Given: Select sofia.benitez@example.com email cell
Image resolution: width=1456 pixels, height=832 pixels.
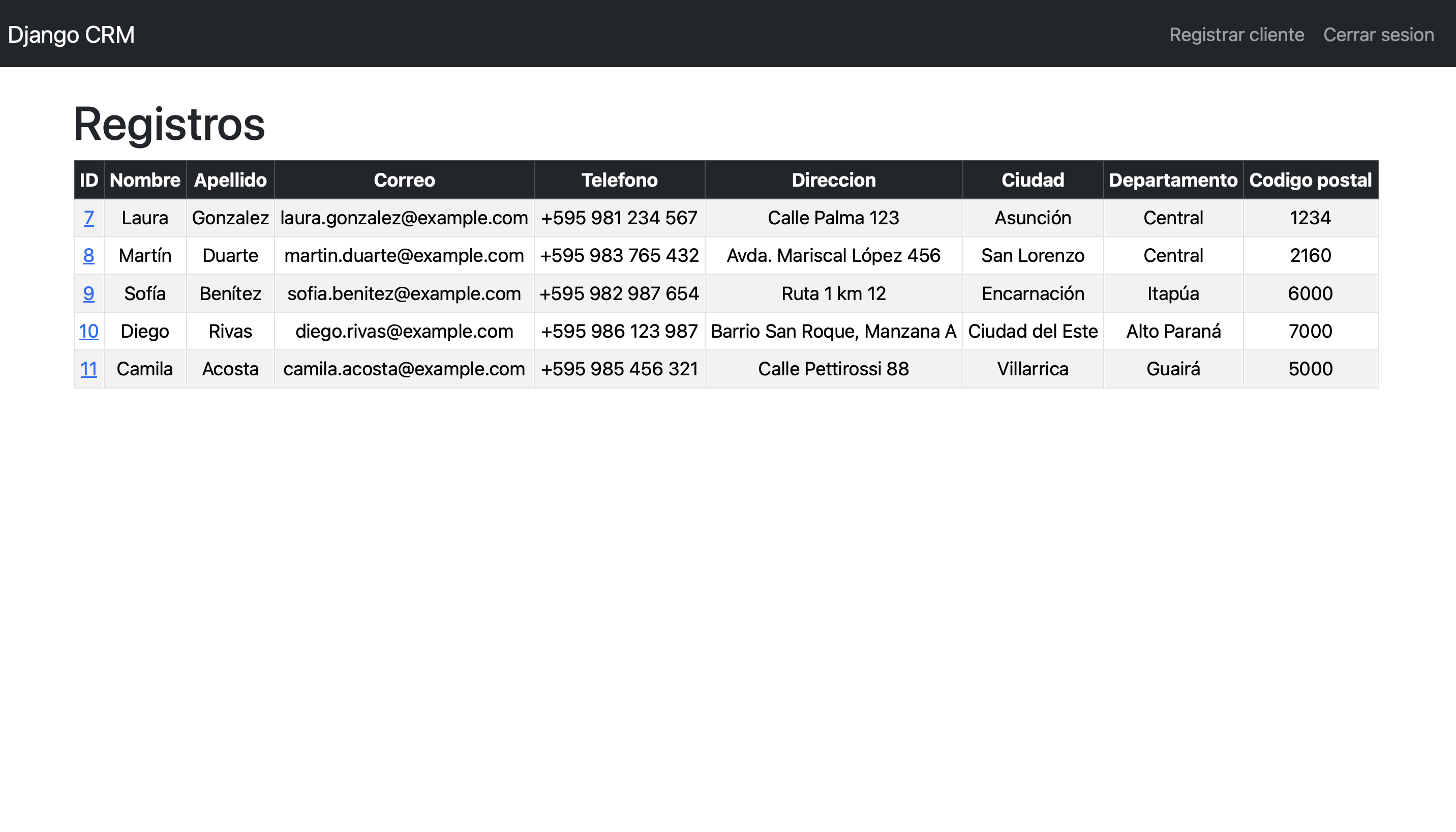Looking at the screenshot, I should pyautogui.click(x=404, y=293).
